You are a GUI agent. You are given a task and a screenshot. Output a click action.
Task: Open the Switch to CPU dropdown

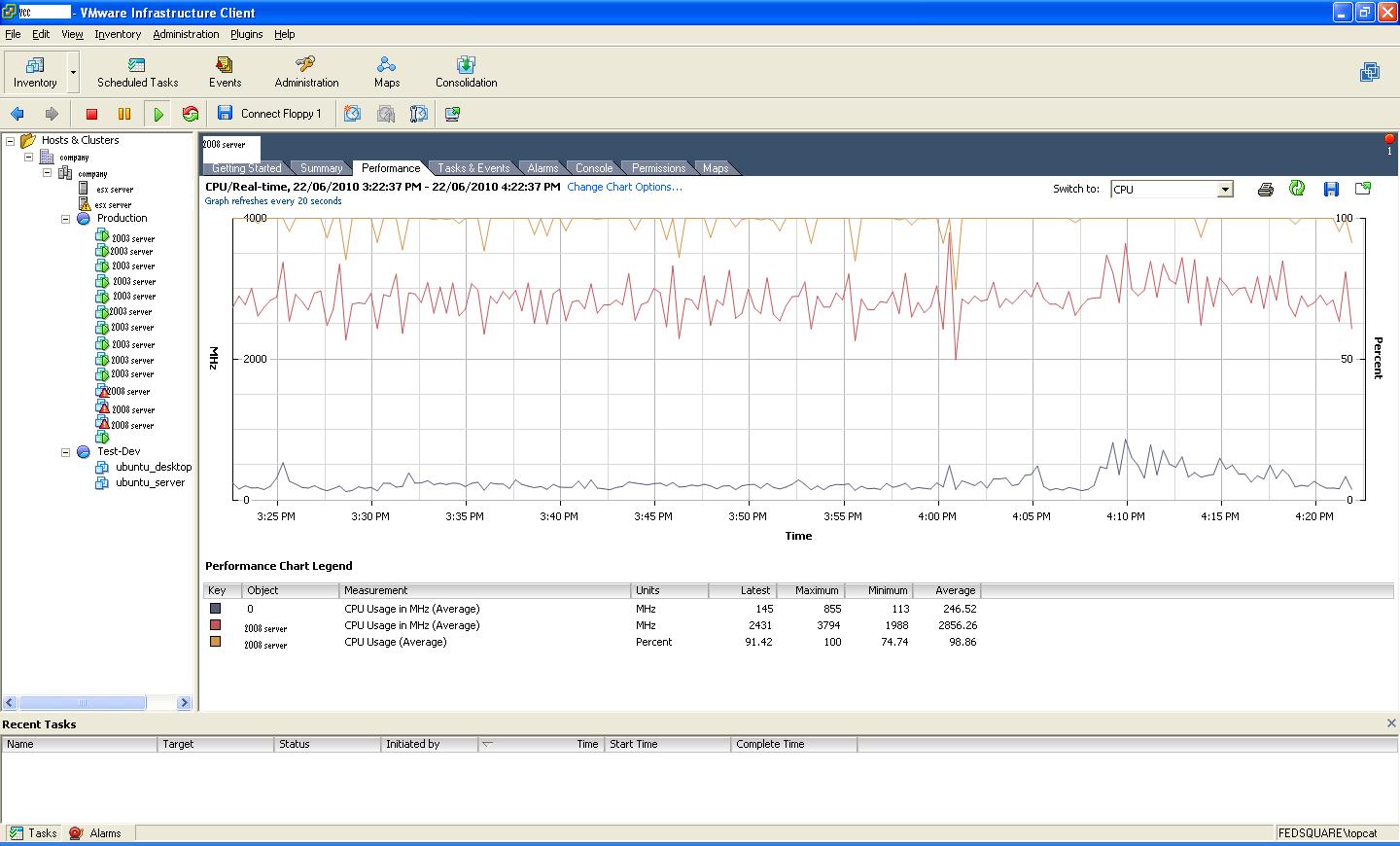tap(1225, 190)
